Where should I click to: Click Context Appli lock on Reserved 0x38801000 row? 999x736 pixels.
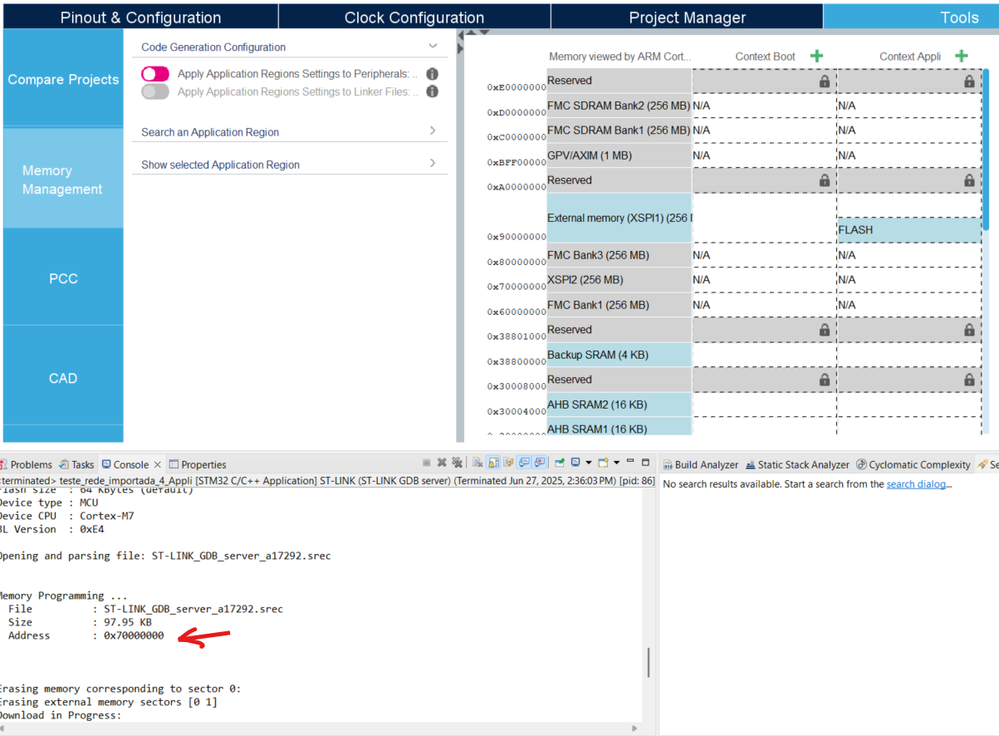[x=969, y=329]
